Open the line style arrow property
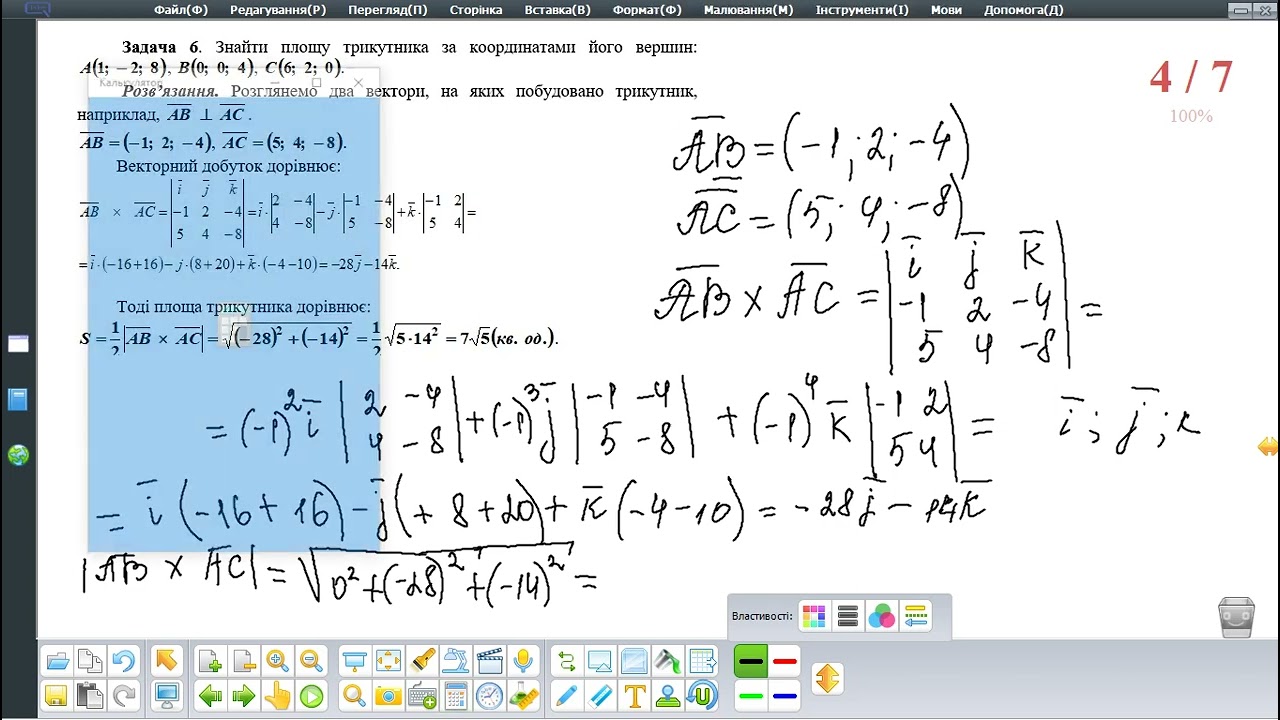The image size is (1280, 720). coord(915,616)
